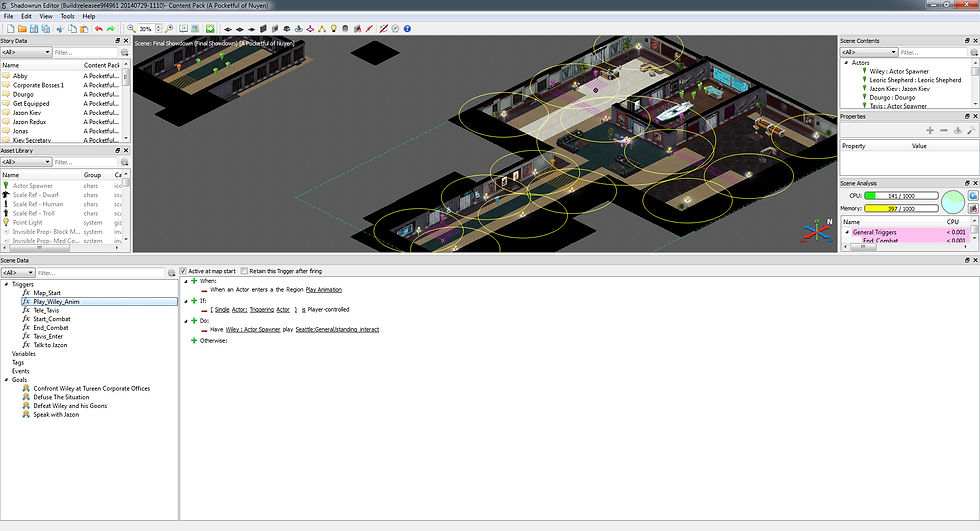Click the Paste clipboard toolbar icon
The height and width of the screenshot is (531, 980).
(84, 29)
